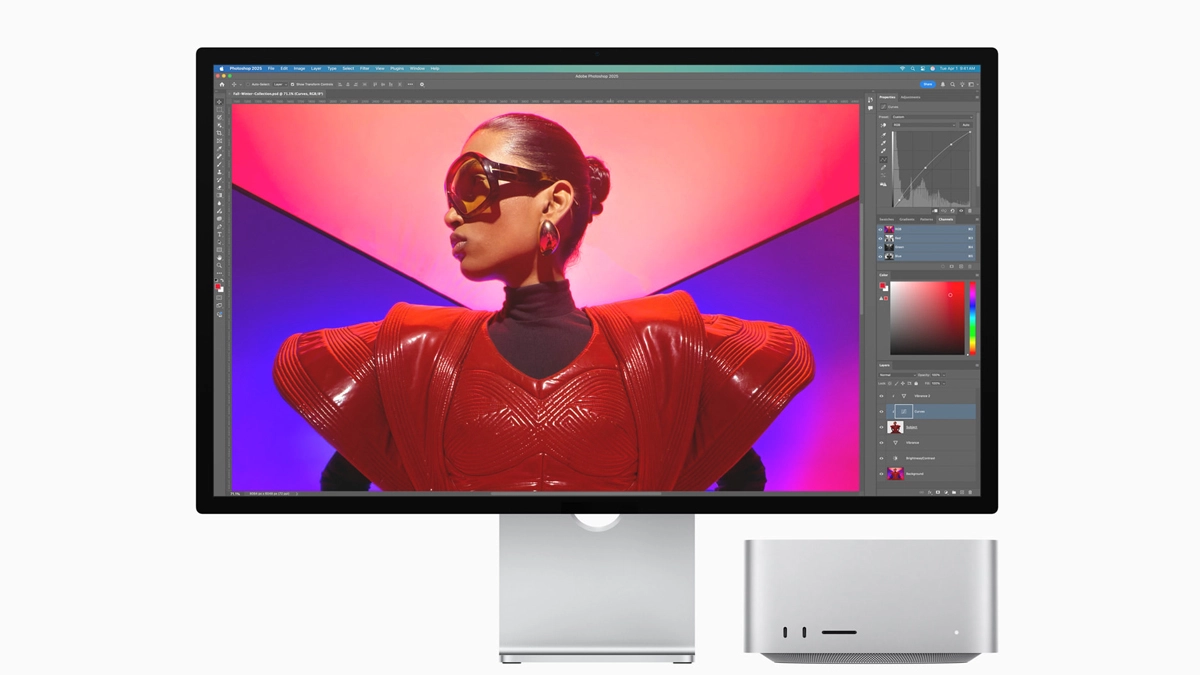1200x675 pixels.
Task: Add layer style with fx icon
Action: pos(930,492)
